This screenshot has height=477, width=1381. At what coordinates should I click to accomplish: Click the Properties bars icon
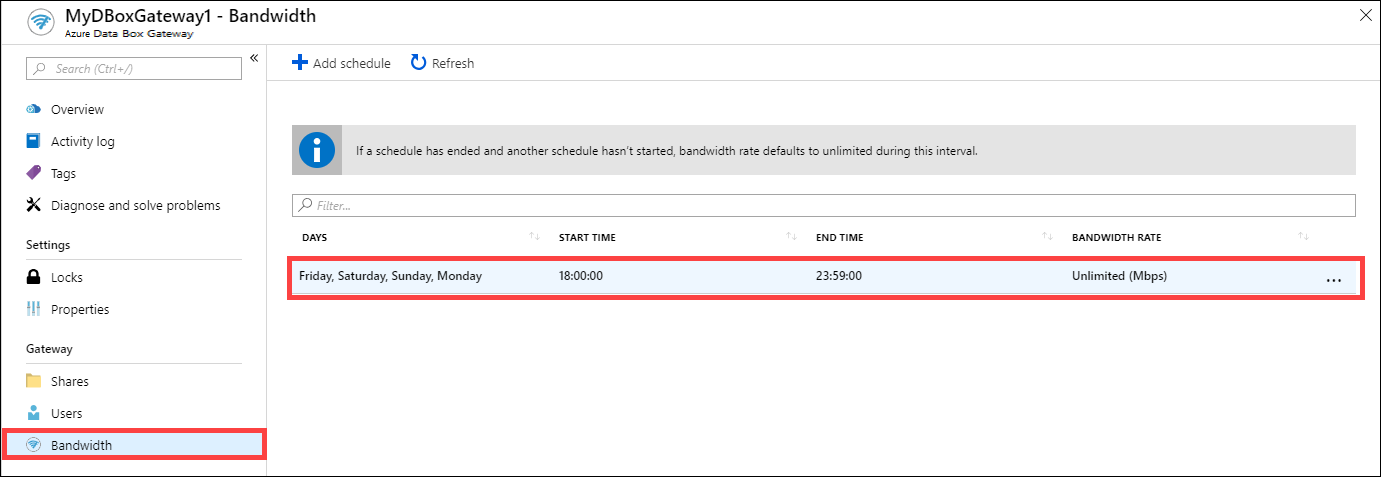(x=33, y=309)
